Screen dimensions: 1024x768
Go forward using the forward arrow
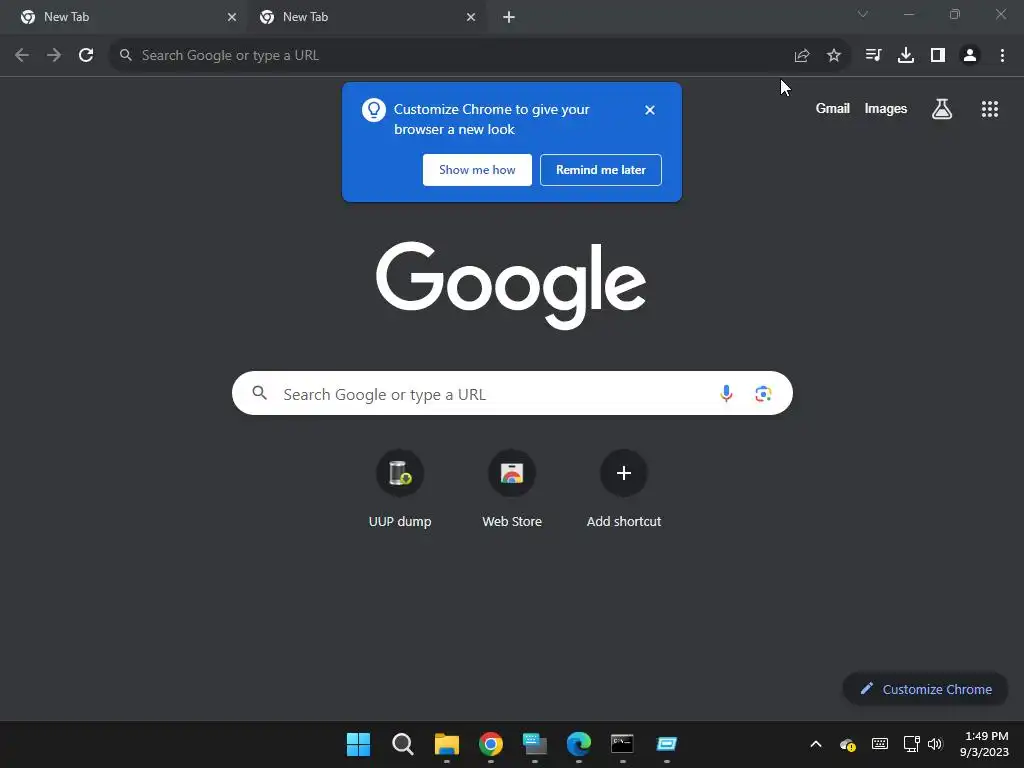(x=54, y=56)
